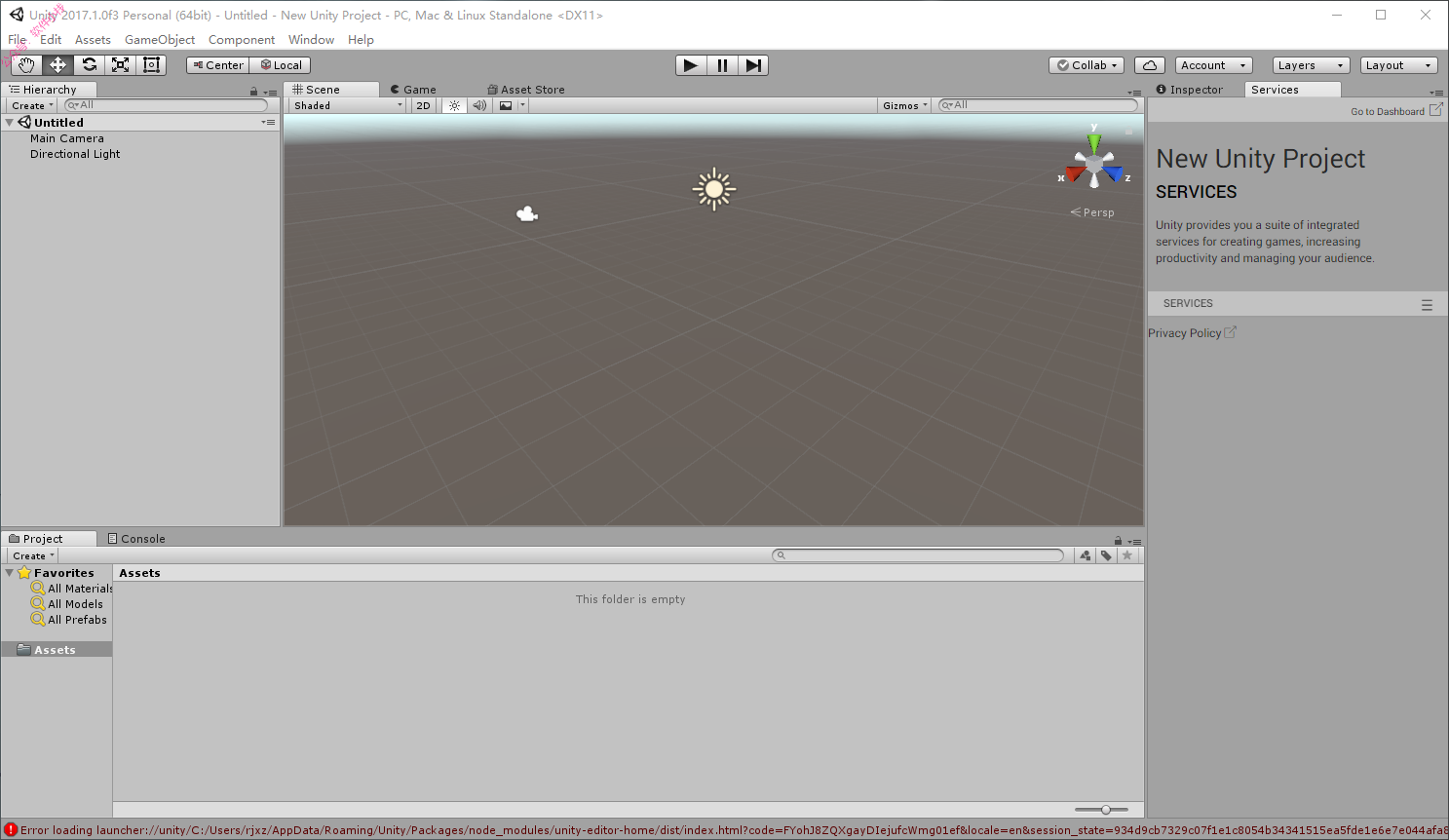Open scene effects dropdown arrow
Image resolution: width=1449 pixels, height=840 pixels.
[522, 105]
